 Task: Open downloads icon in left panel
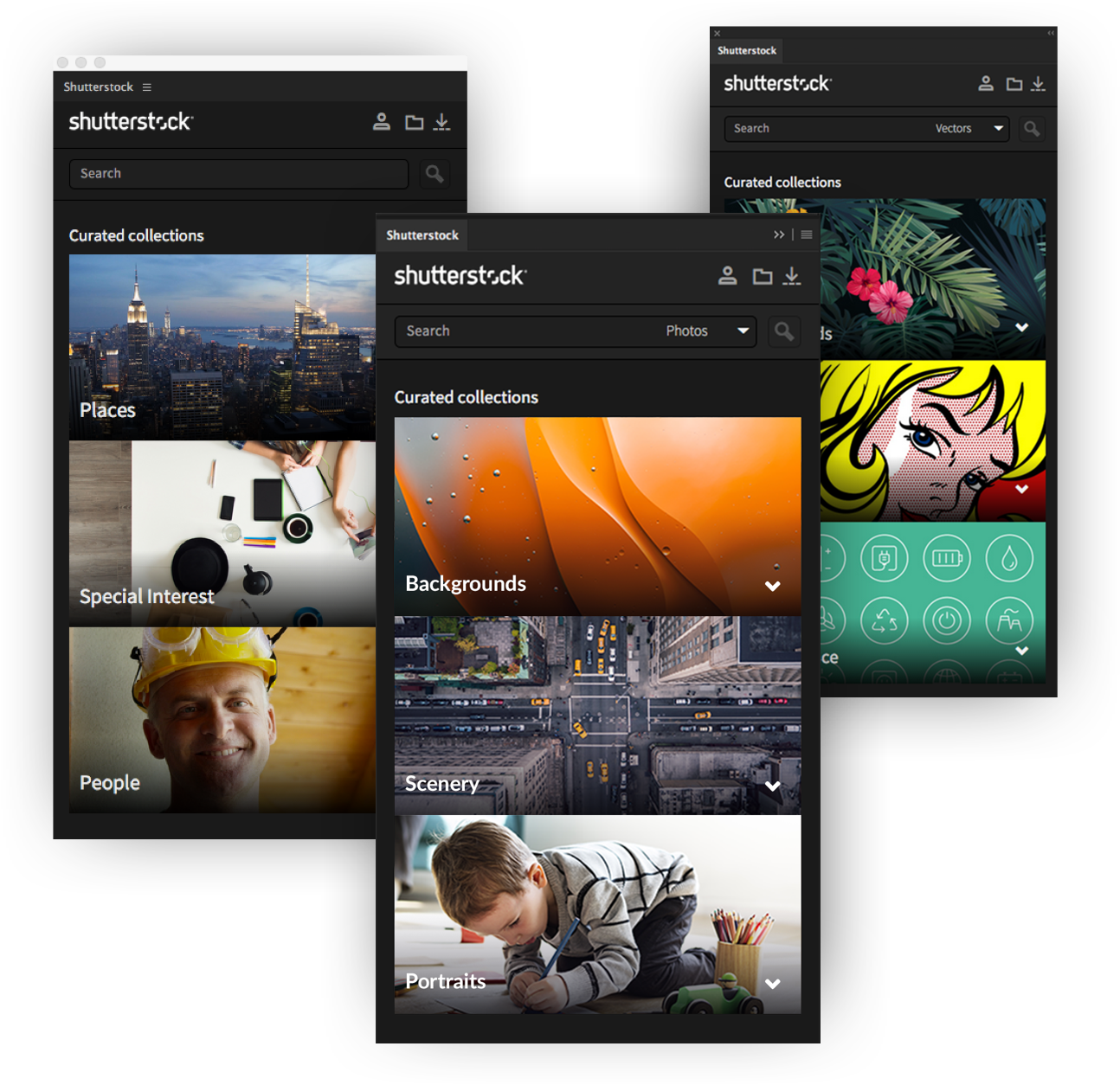click(x=441, y=122)
